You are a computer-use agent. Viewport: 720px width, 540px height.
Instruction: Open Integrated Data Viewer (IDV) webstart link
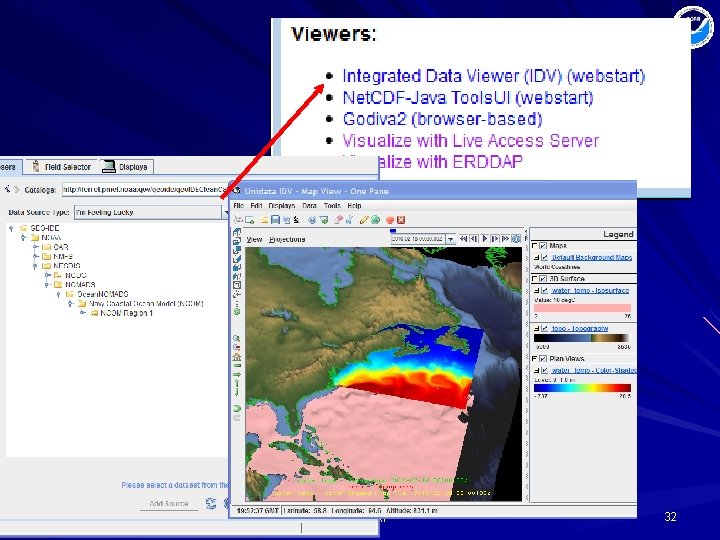tap(494, 76)
